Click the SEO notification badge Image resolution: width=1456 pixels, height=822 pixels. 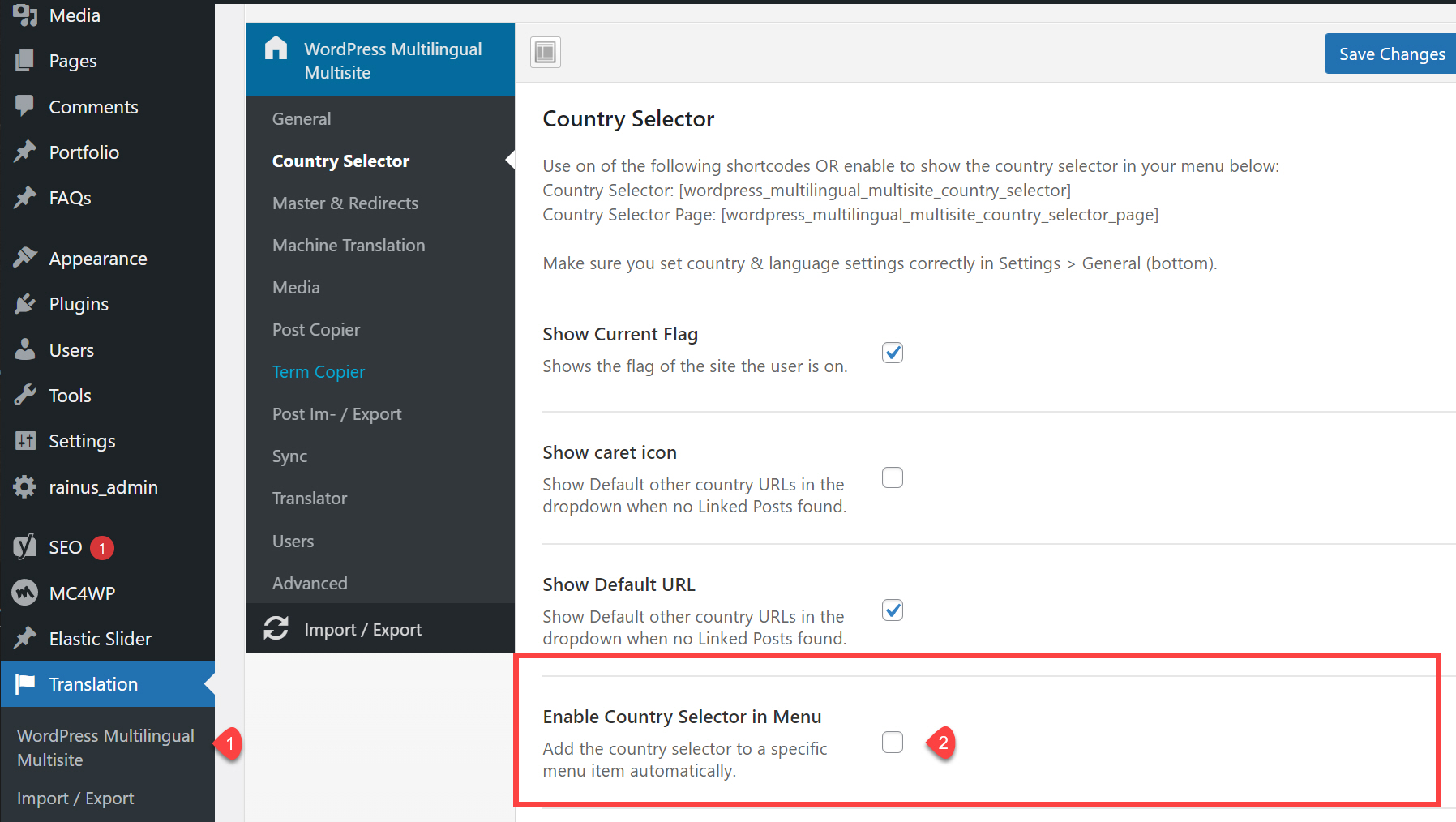[102, 548]
